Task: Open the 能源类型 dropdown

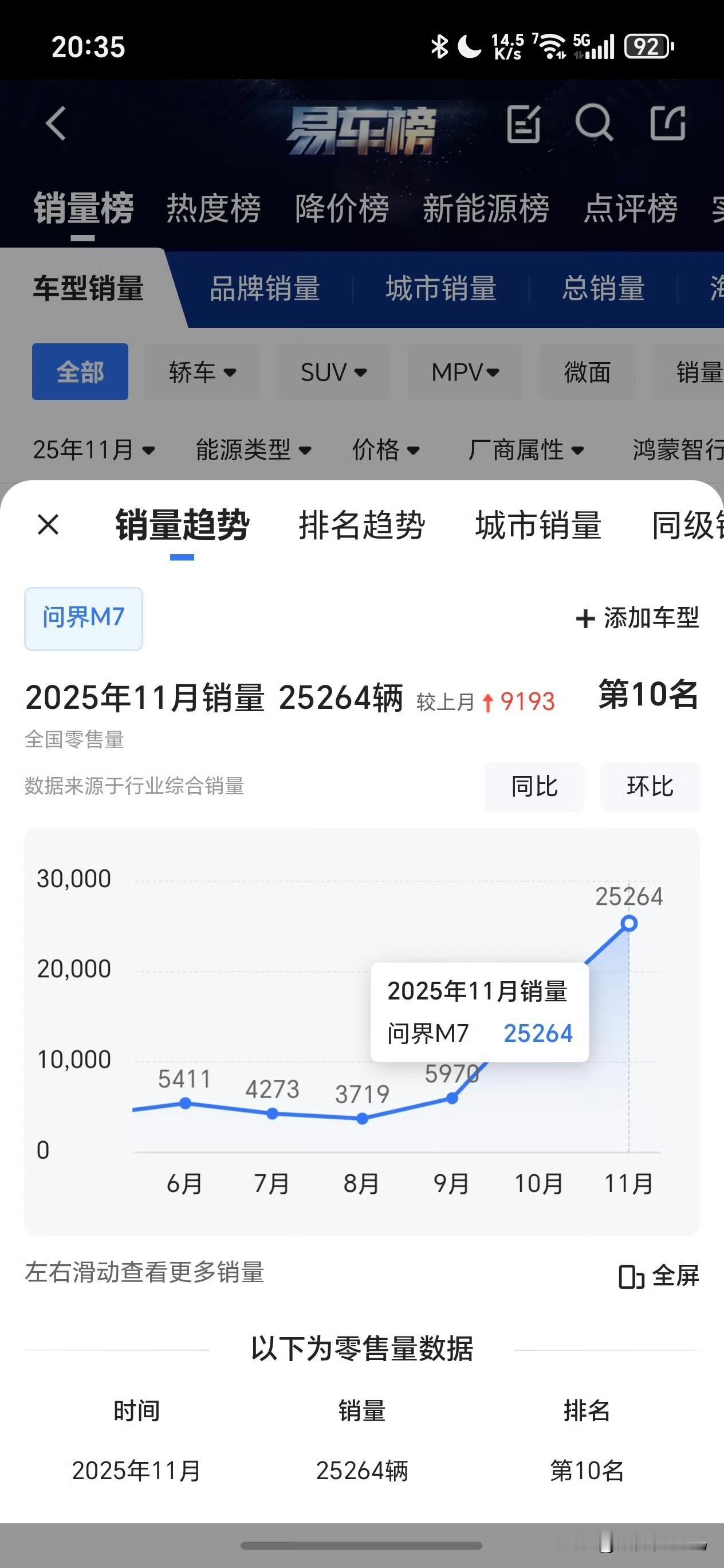Action: coord(254,450)
